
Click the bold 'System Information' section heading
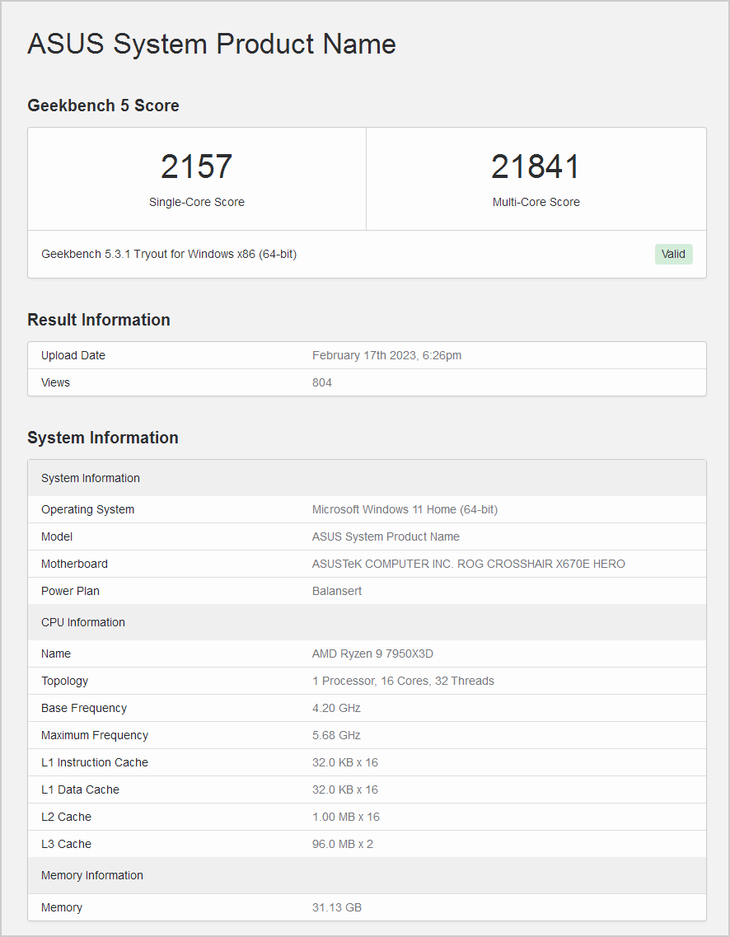click(103, 437)
